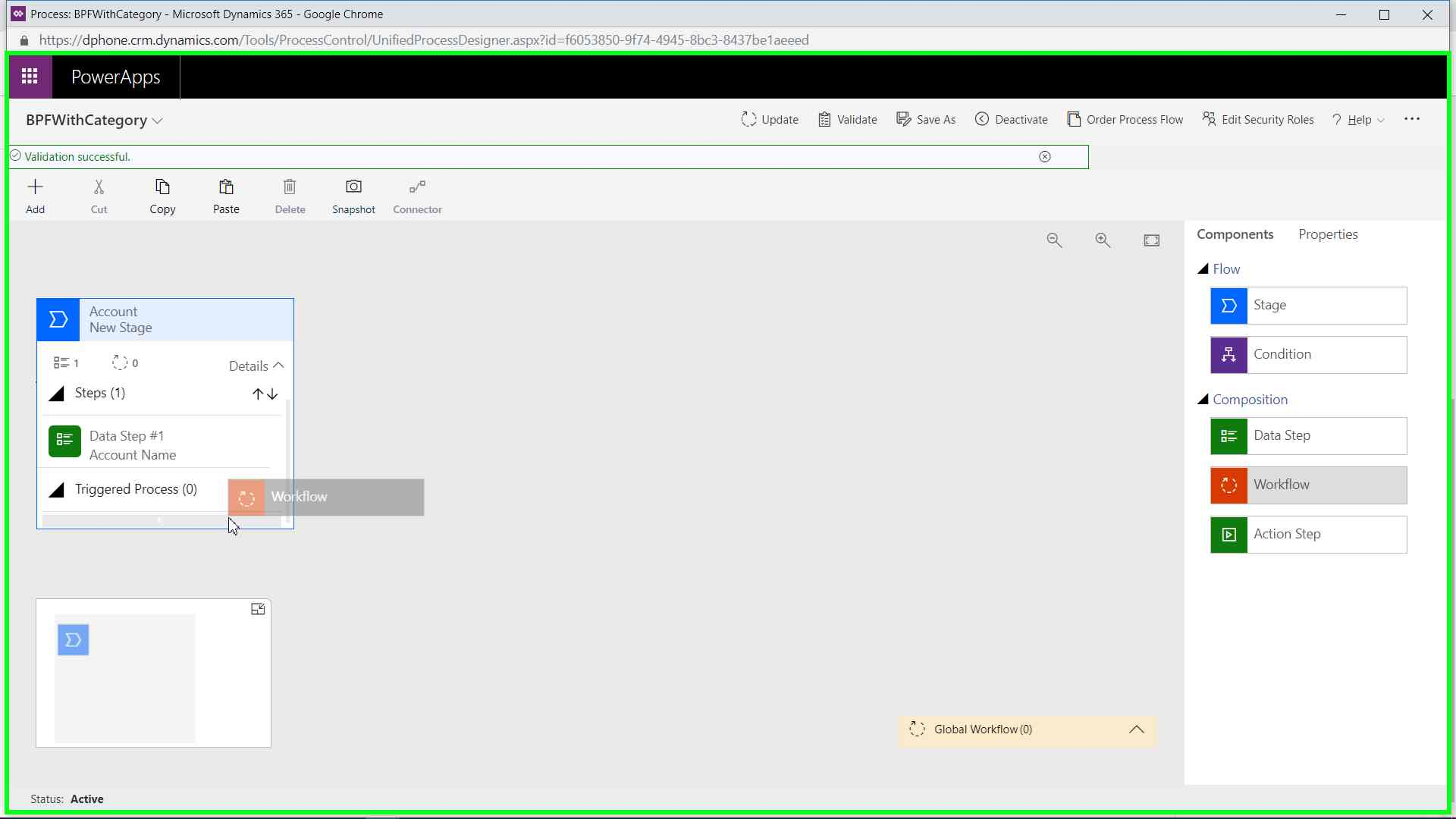Image resolution: width=1456 pixels, height=819 pixels.
Task: Dismiss the Validation successful notification
Action: (1045, 157)
